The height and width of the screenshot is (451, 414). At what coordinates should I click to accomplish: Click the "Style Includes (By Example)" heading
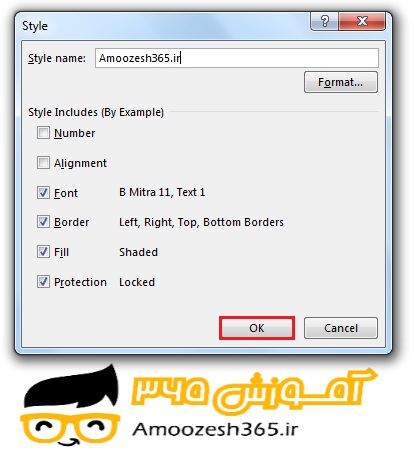click(96, 112)
